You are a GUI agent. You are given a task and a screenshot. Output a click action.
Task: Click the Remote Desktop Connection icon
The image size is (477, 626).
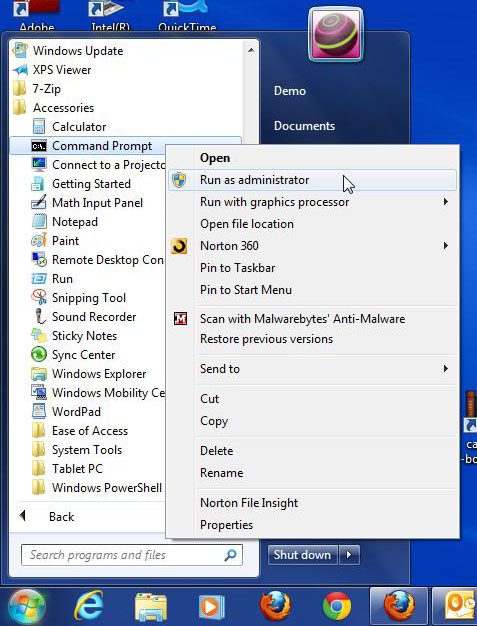click(x=39, y=260)
